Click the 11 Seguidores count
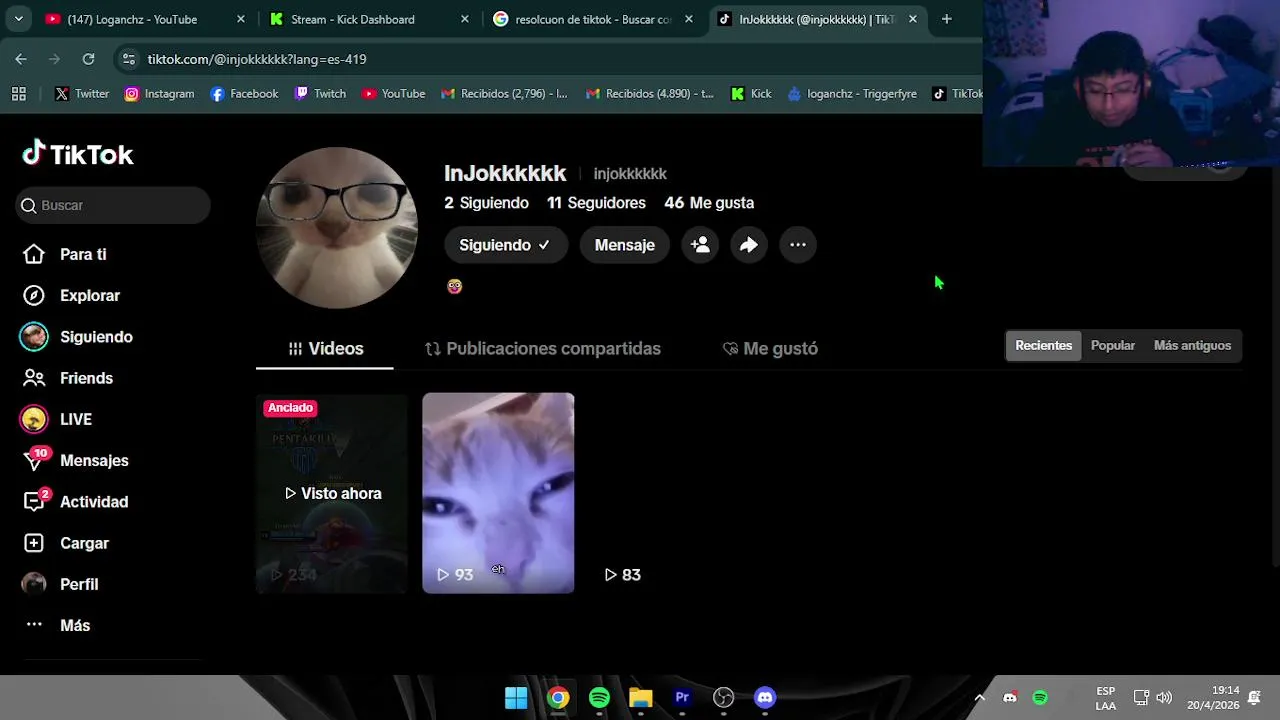This screenshot has width=1280, height=720. click(x=596, y=203)
